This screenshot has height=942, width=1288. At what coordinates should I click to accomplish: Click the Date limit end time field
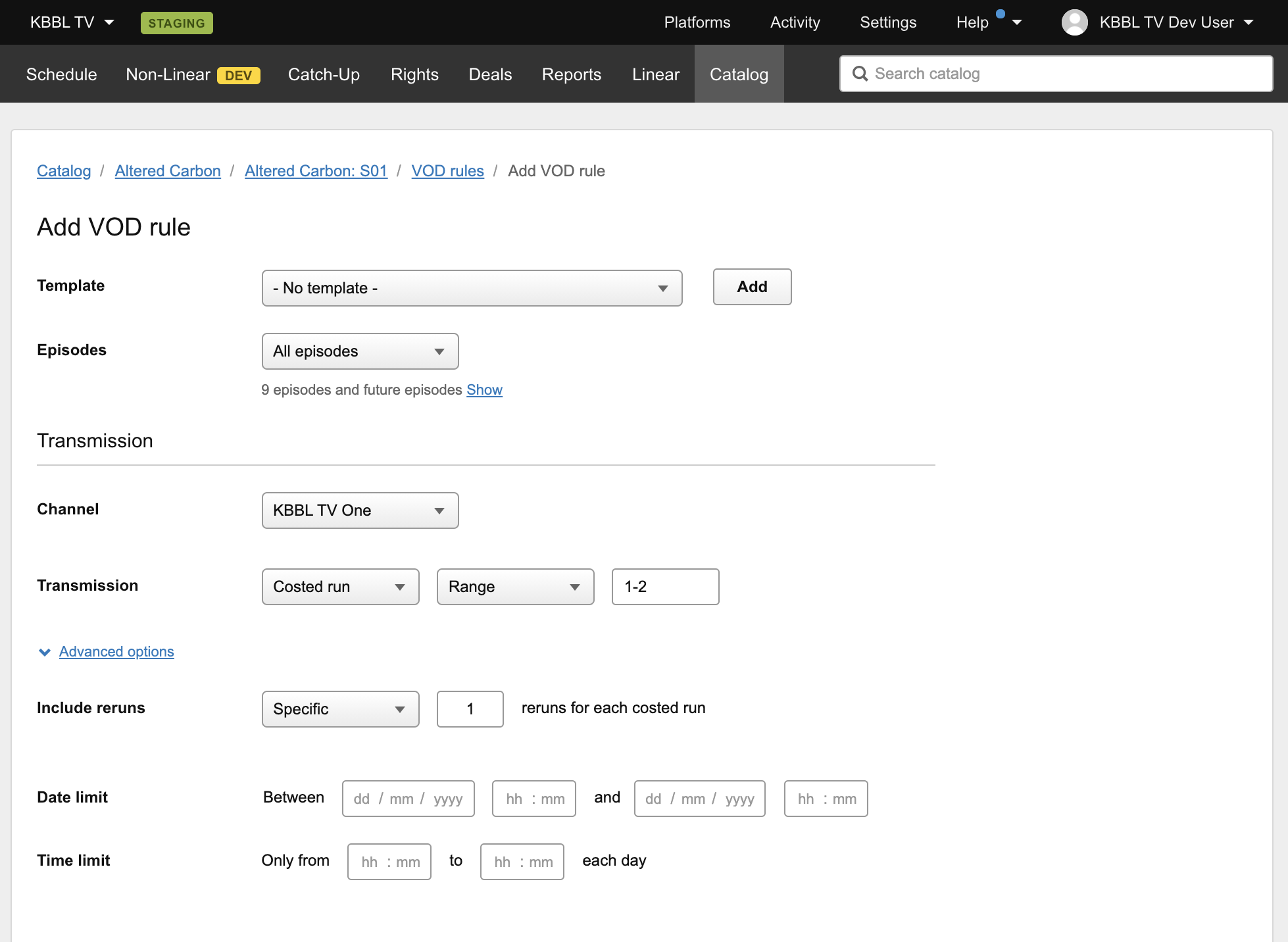click(x=826, y=799)
